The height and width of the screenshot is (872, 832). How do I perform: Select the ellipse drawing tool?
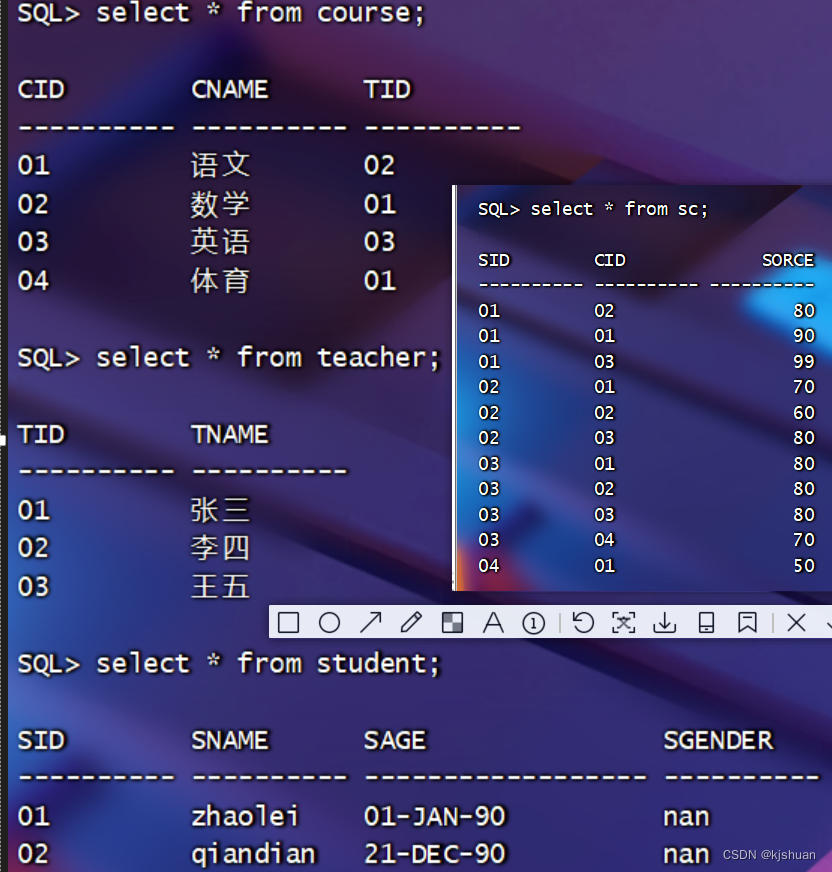[x=330, y=622]
